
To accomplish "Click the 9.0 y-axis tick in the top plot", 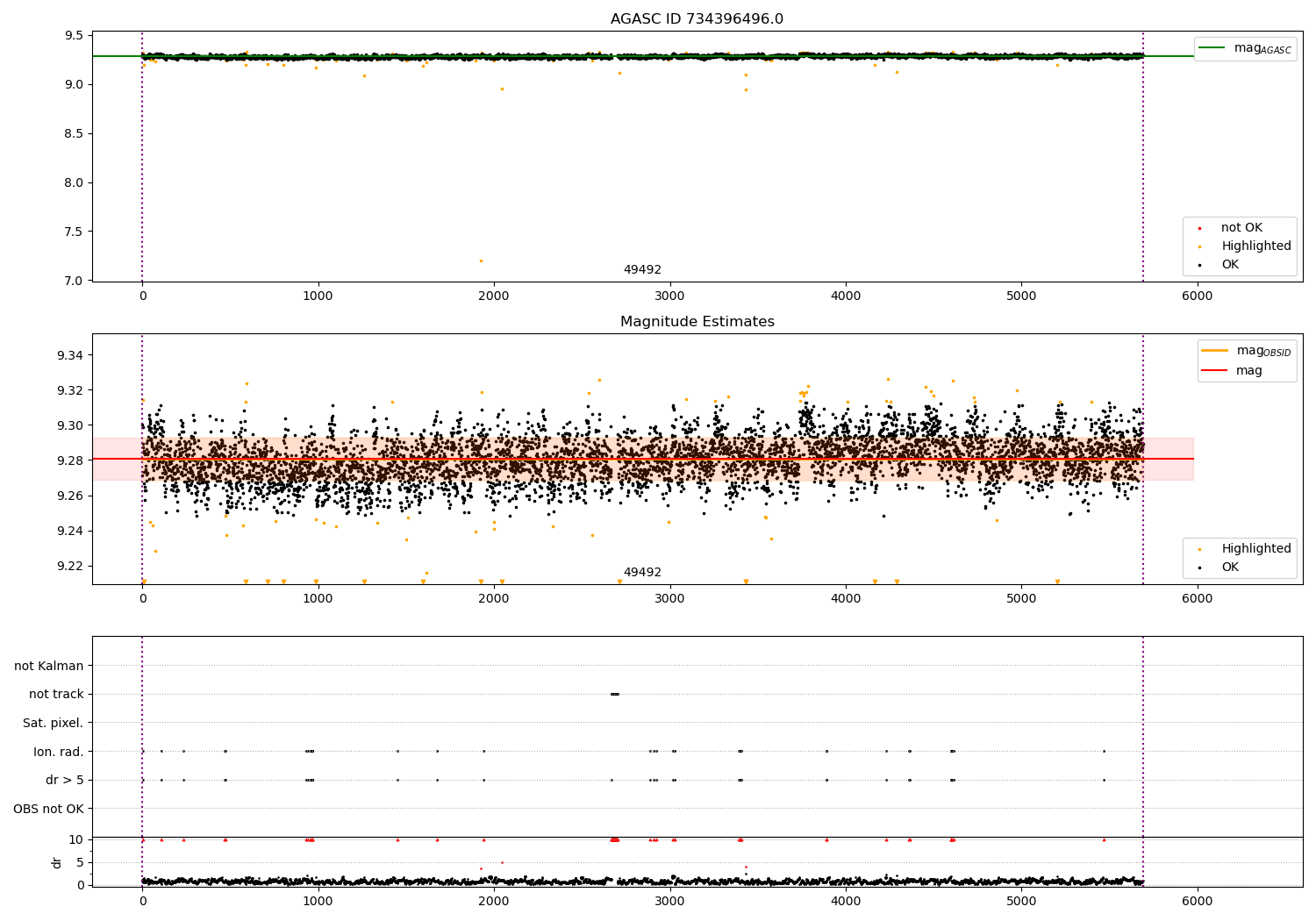I will point(75,85).
